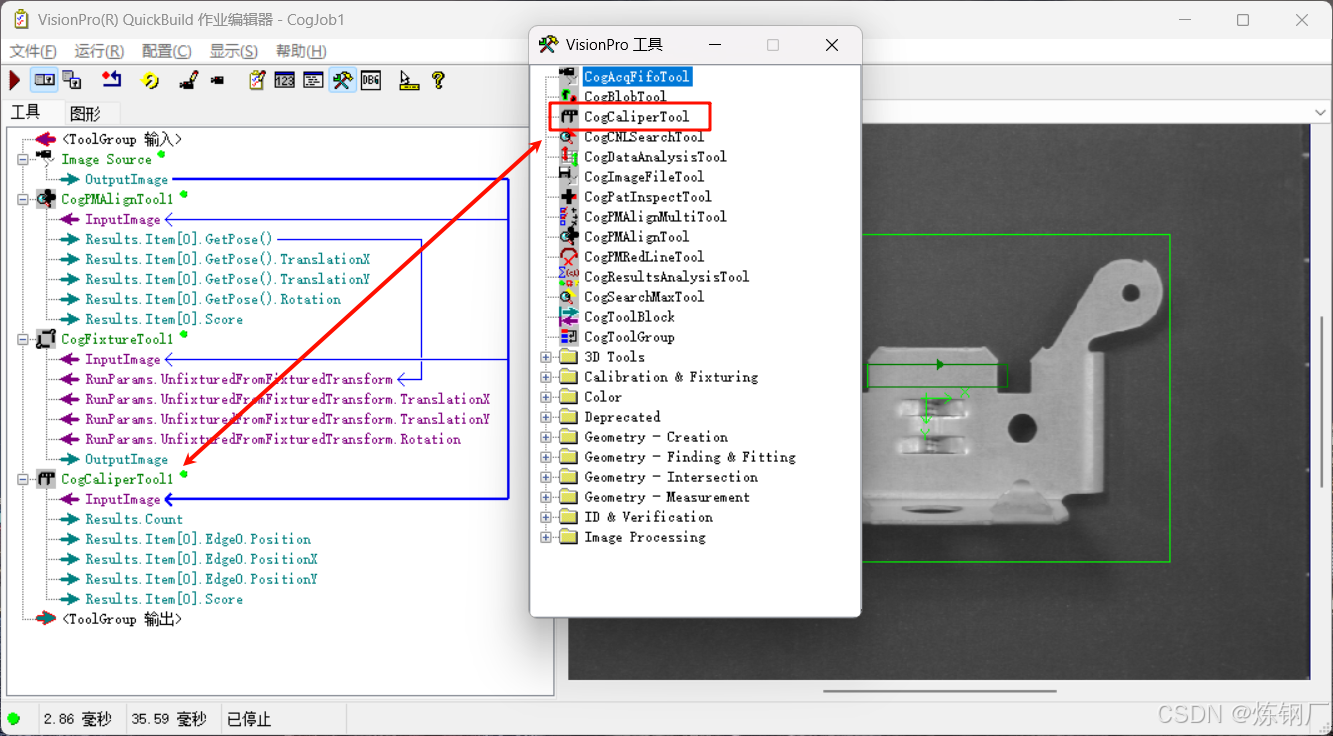Click the green status light in status bar
The width and height of the screenshot is (1333, 736).
[x=13, y=719]
